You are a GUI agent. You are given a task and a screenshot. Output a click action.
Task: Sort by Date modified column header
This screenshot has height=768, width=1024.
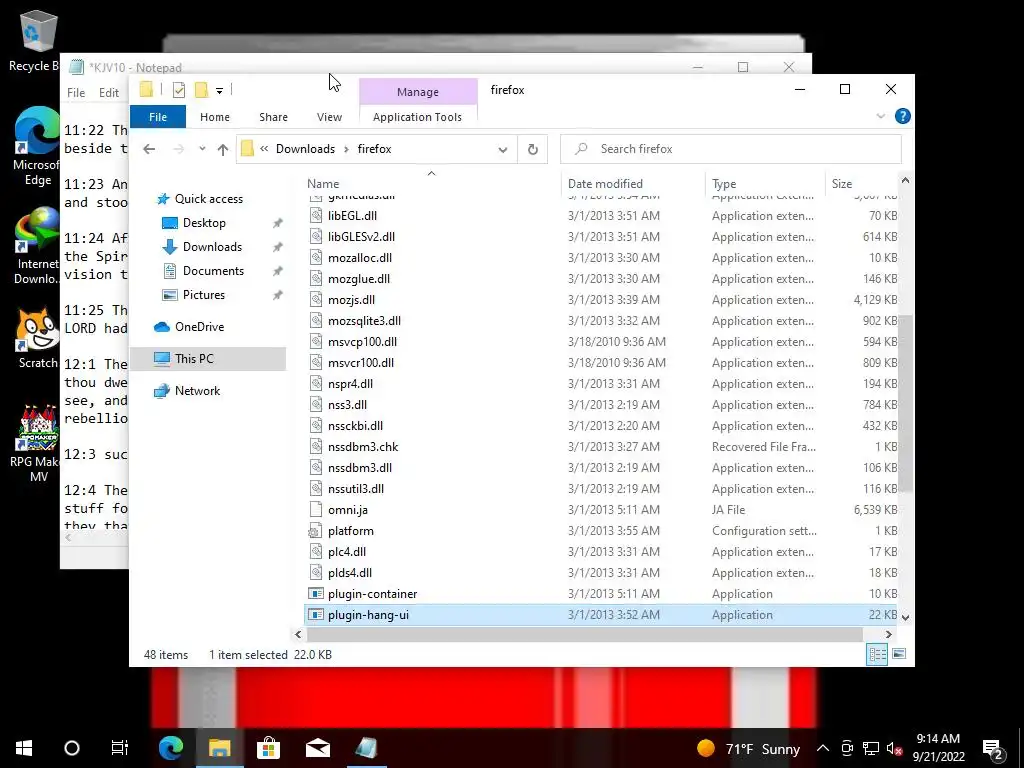[632, 184]
